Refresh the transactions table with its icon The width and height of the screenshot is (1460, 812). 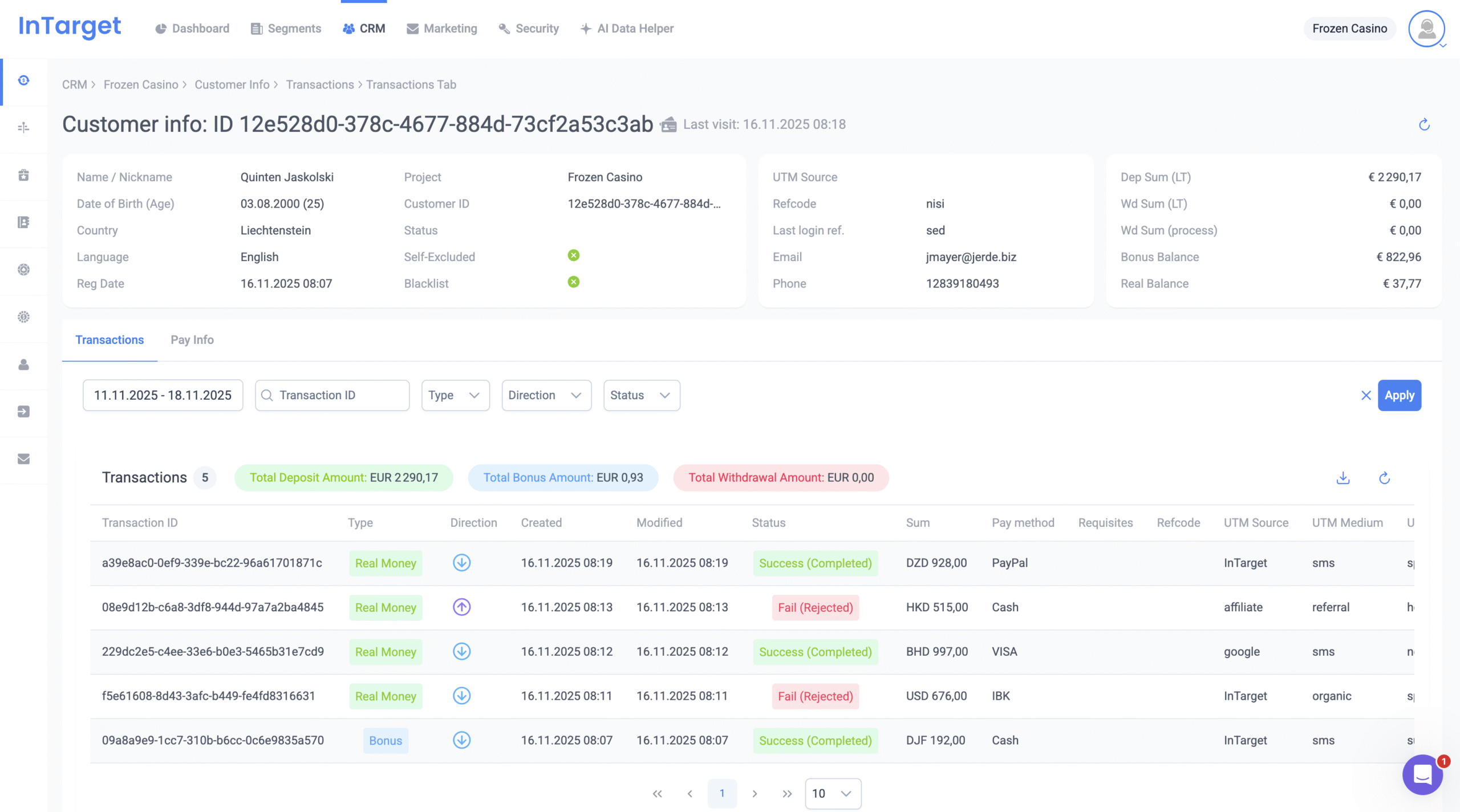click(x=1384, y=478)
